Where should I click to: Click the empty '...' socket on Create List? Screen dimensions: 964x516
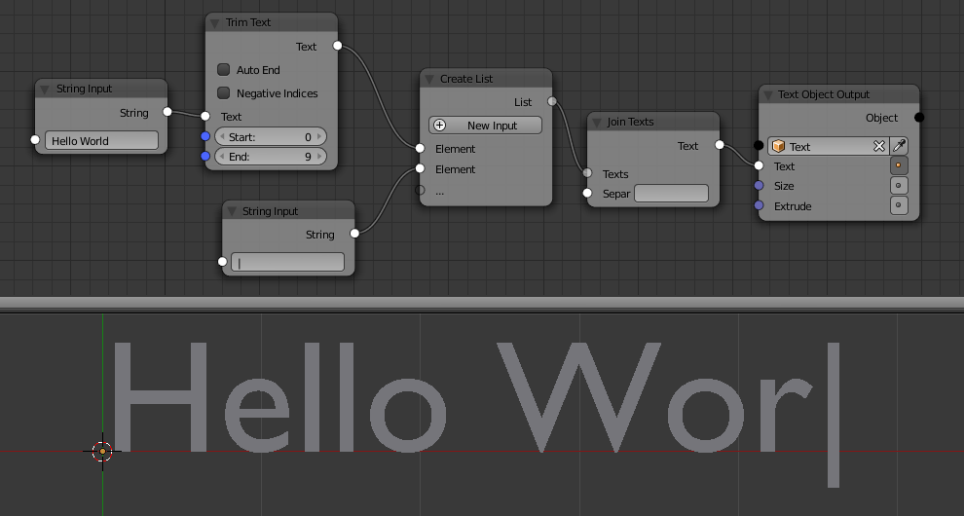420,190
